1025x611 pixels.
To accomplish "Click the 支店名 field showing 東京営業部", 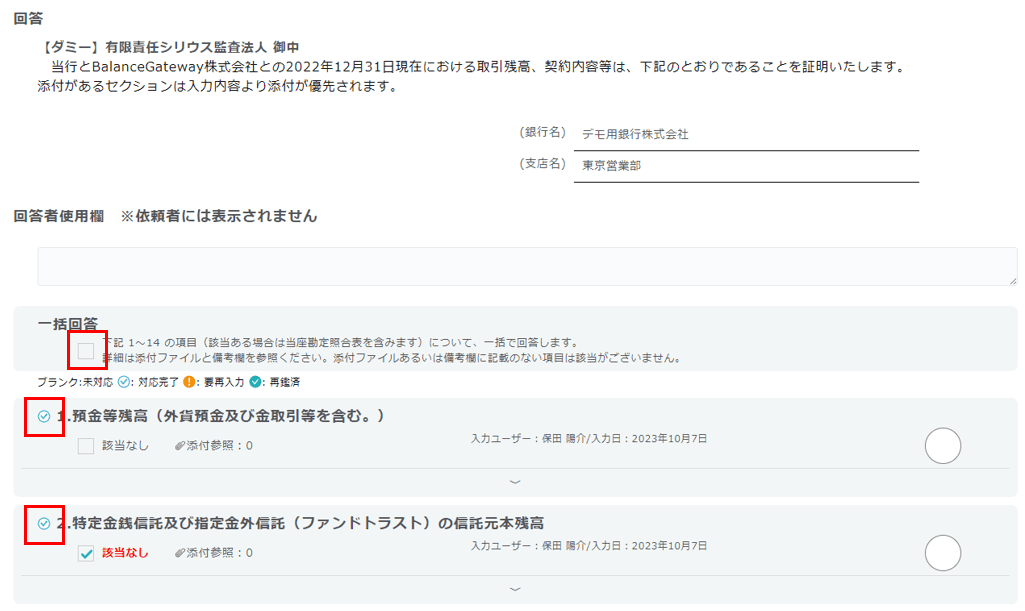I will [745, 166].
